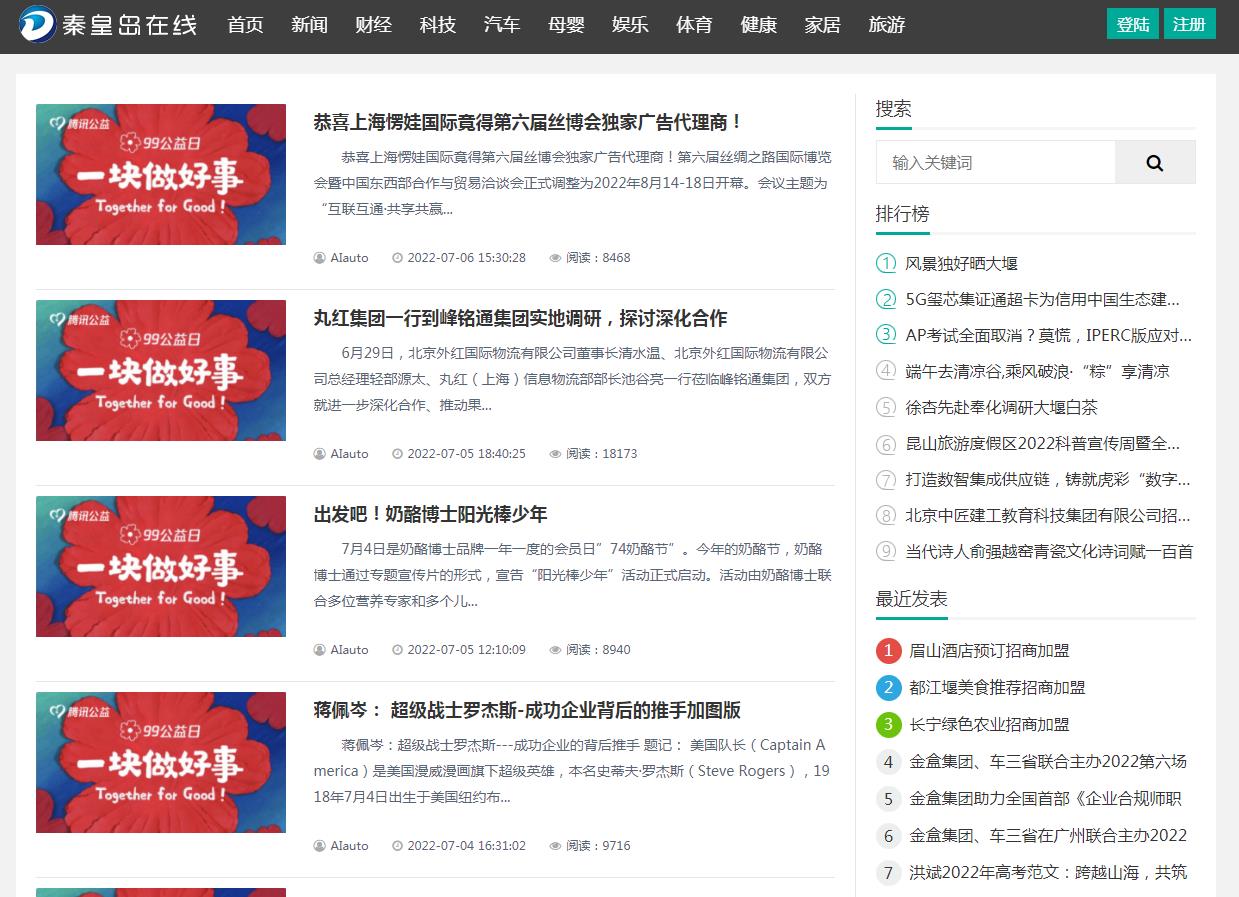Open recent post 眉山酒店预订招商加盟
Viewport: 1239px width, 897px height.
click(990, 651)
